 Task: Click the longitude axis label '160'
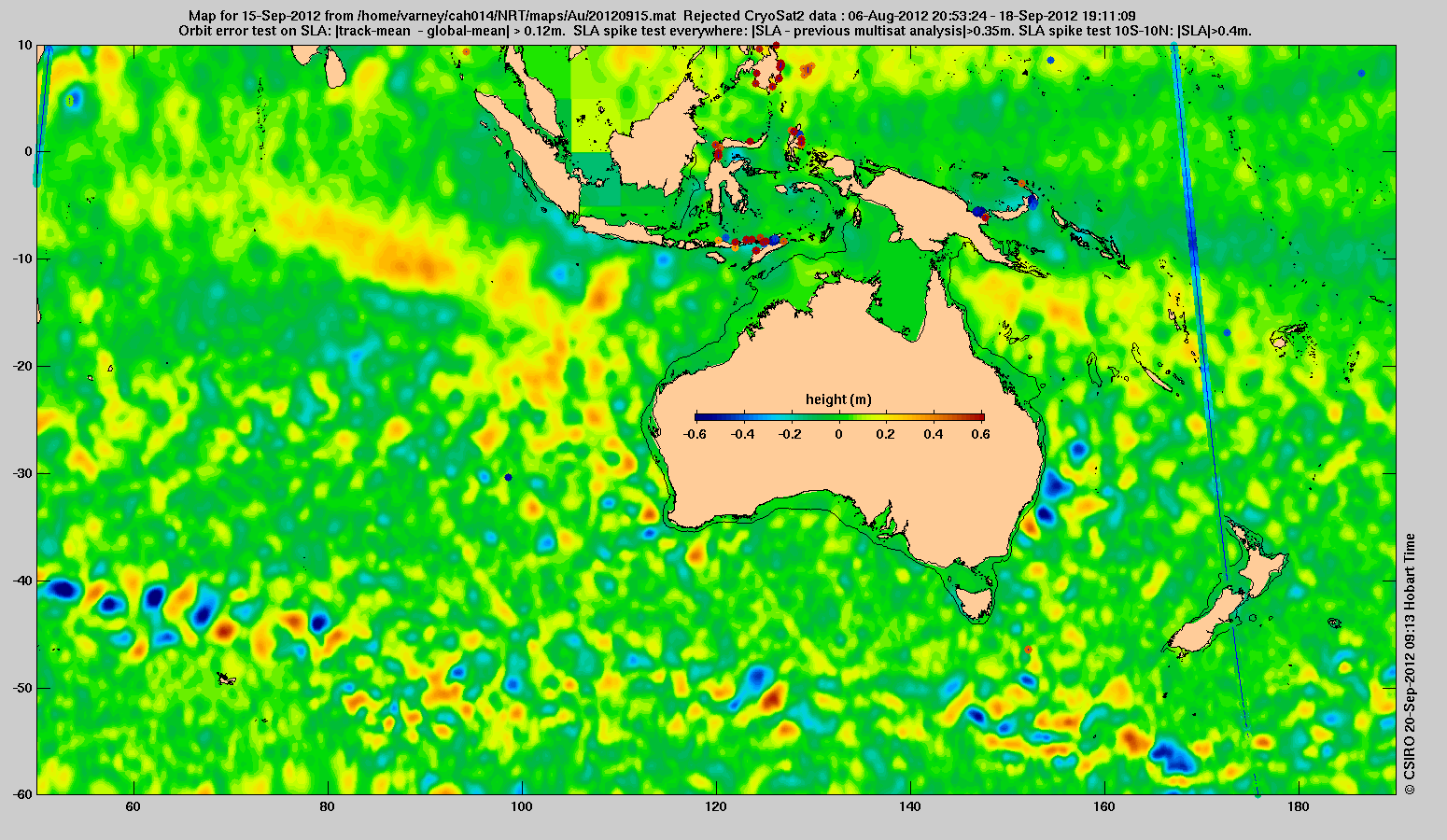[1104, 806]
